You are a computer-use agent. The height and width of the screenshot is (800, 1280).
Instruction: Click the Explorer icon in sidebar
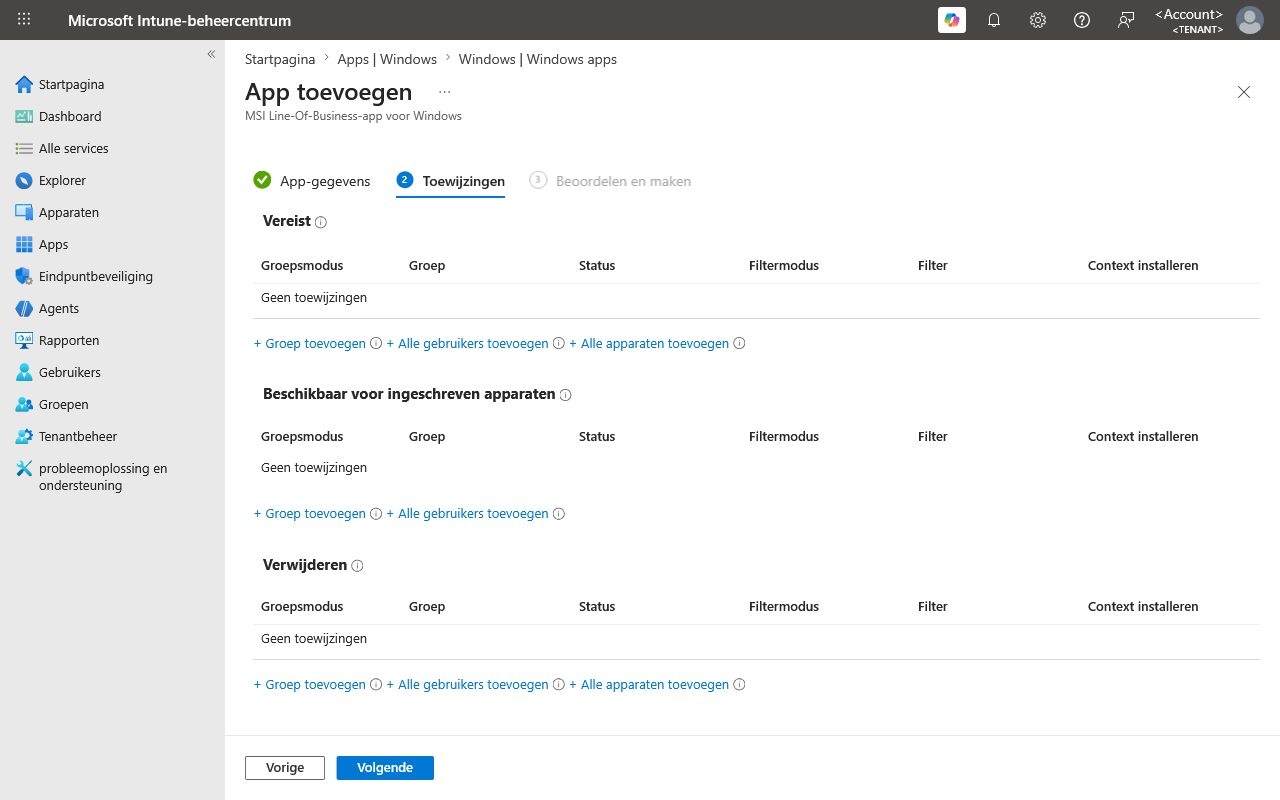click(24, 181)
